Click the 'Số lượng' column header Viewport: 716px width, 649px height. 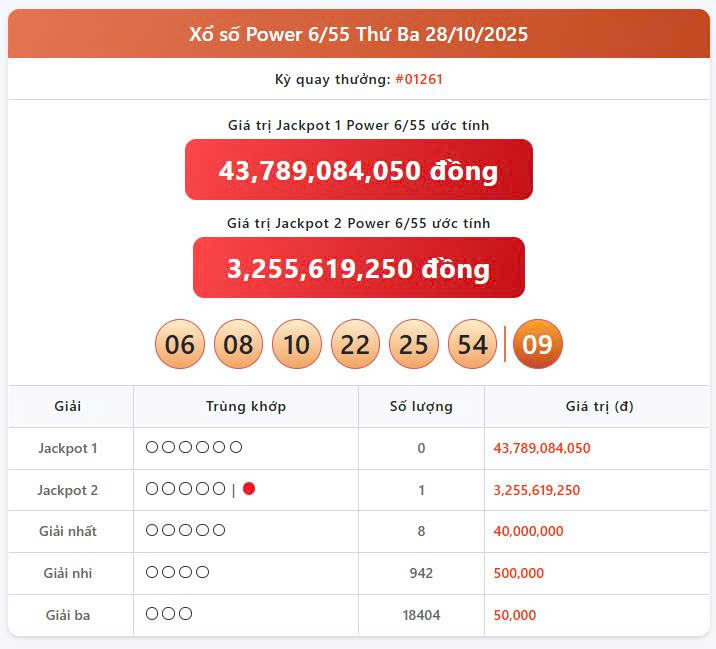(x=421, y=406)
